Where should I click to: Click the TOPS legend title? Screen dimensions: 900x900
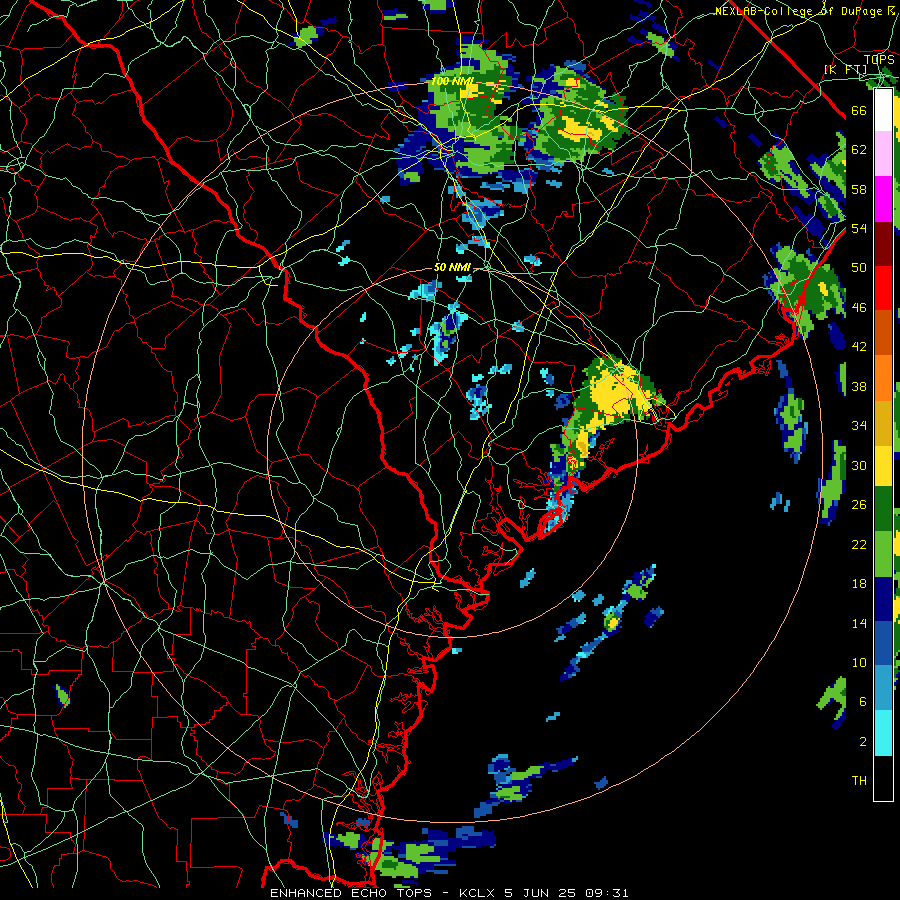click(x=878, y=59)
